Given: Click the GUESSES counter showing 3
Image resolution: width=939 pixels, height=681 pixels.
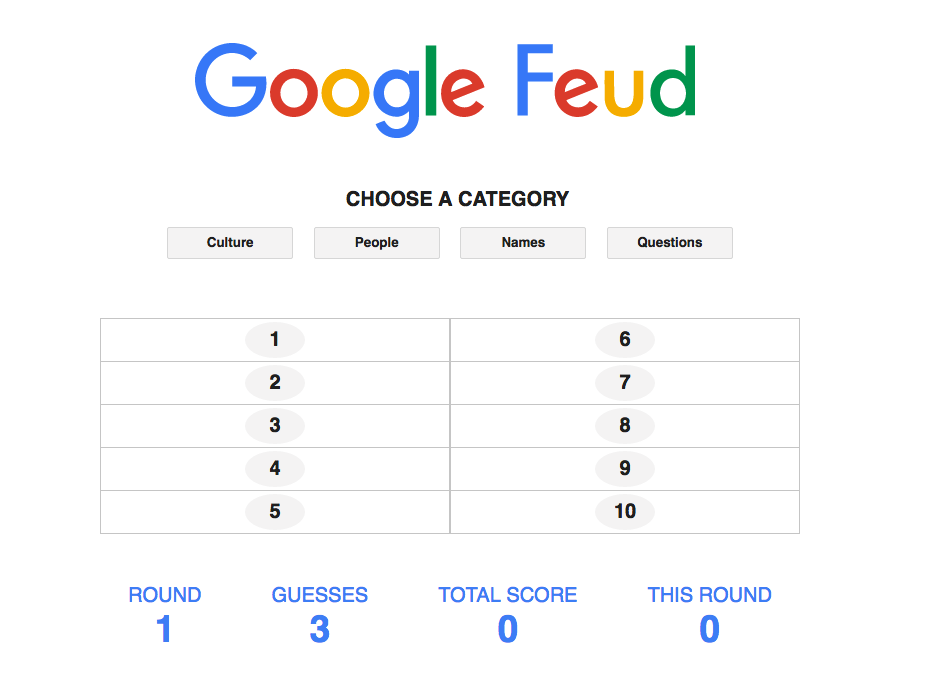Looking at the screenshot, I should click(x=319, y=628).
